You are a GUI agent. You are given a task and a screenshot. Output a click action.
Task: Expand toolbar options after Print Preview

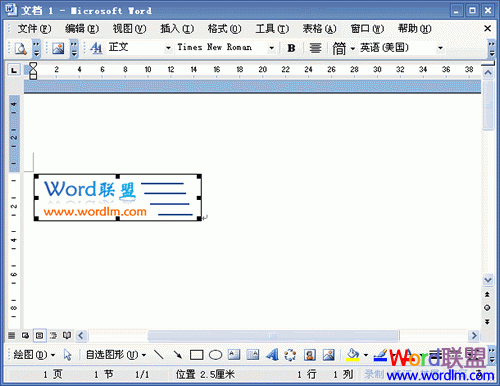pyautogui.click(x=36, y=48)
